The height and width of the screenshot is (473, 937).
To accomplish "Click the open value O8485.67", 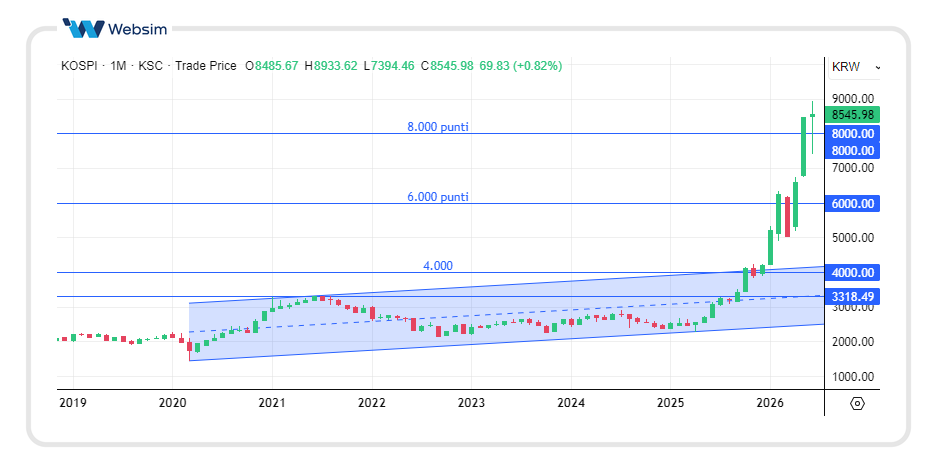I will tap(271, 66).
